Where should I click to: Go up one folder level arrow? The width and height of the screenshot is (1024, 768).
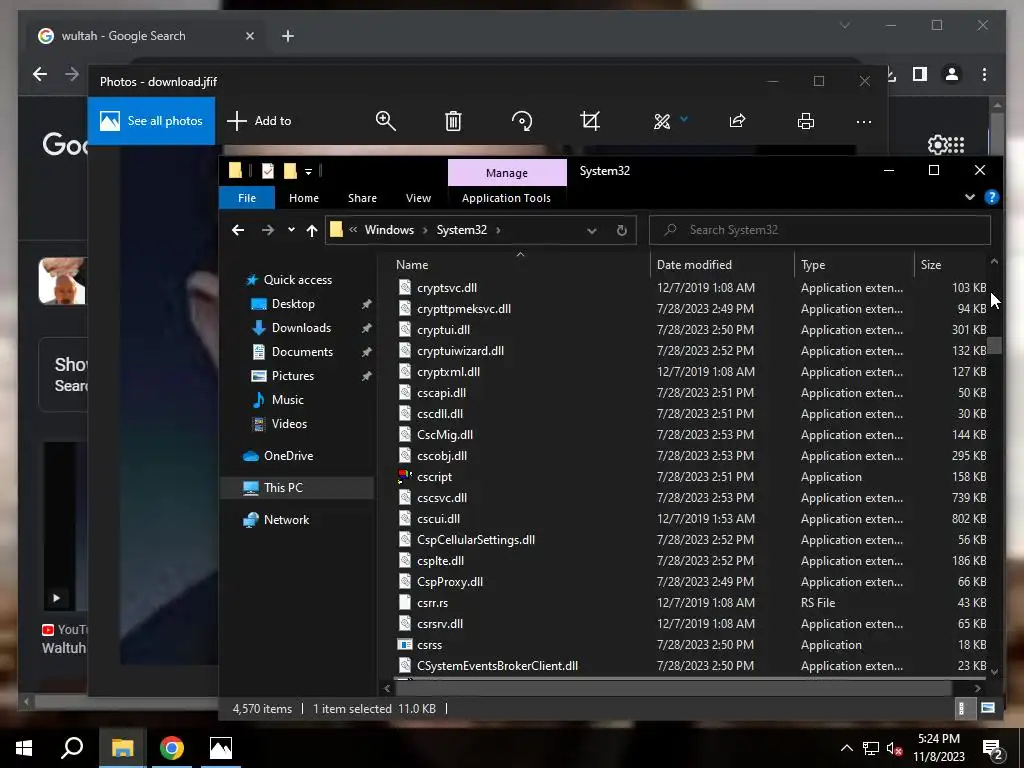tap(312, 230)
